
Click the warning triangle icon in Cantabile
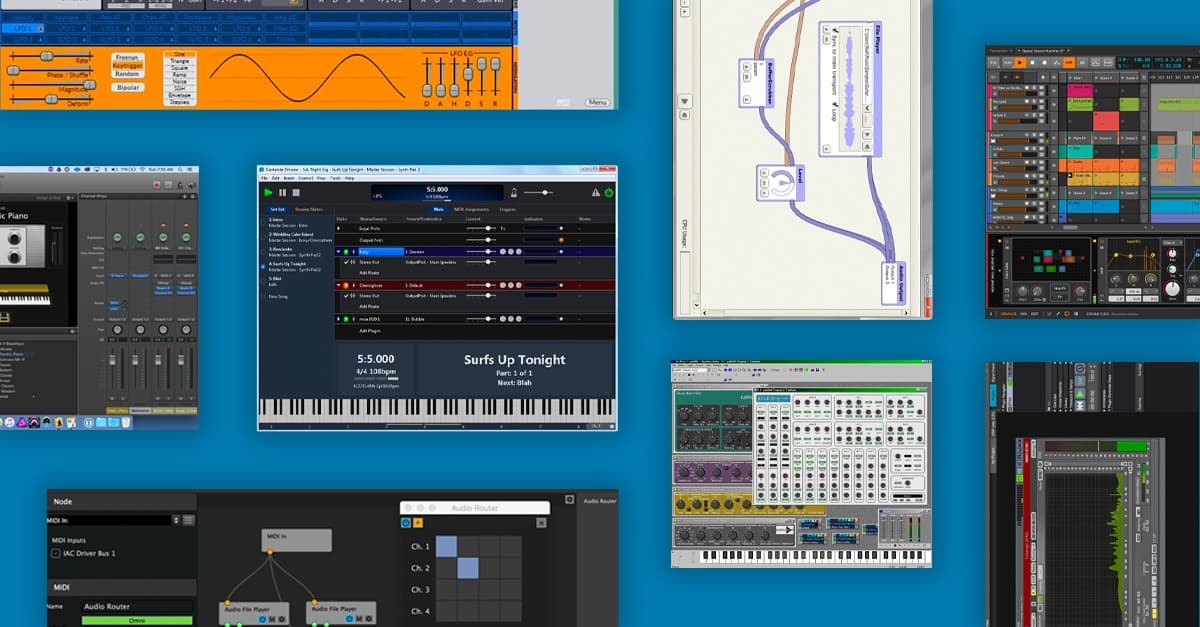click(595, 193)
